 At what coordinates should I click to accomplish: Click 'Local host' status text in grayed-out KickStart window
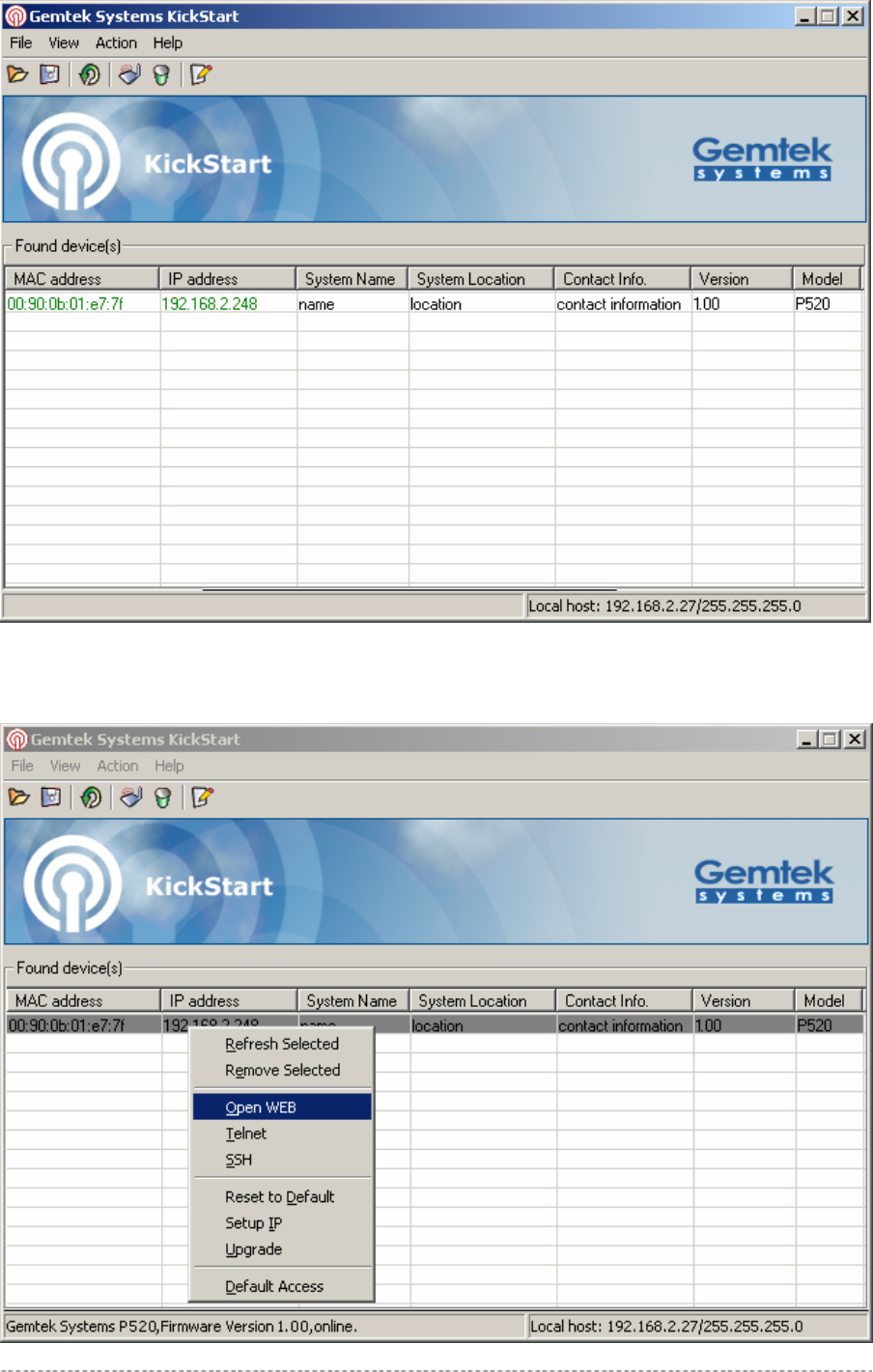(666, 1327)
